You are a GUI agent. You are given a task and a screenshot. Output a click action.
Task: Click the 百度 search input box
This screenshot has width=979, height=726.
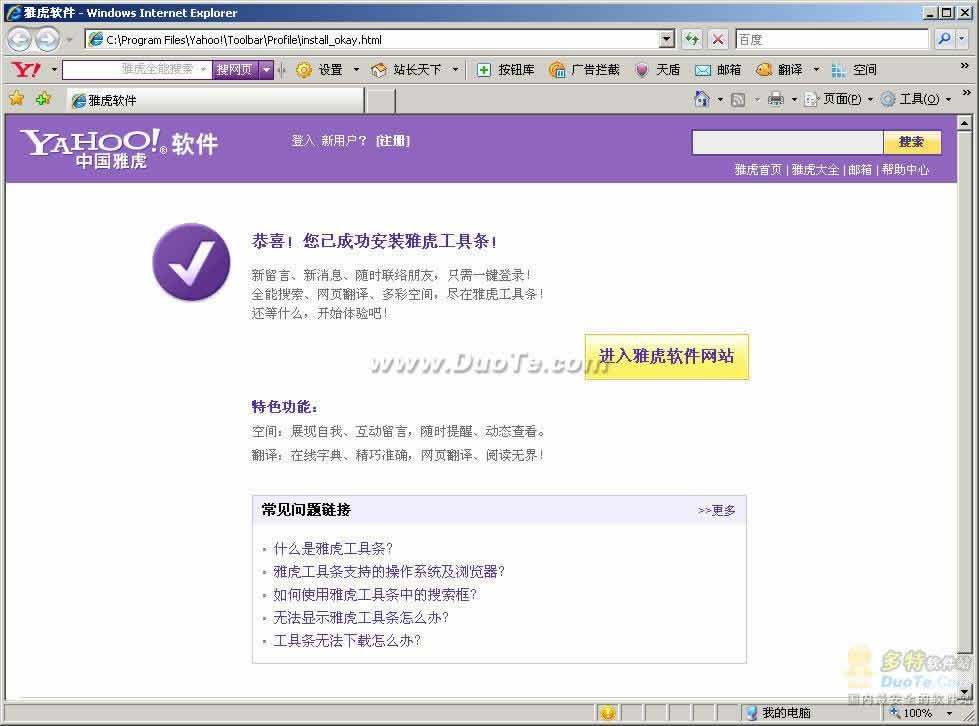point(832,39)
